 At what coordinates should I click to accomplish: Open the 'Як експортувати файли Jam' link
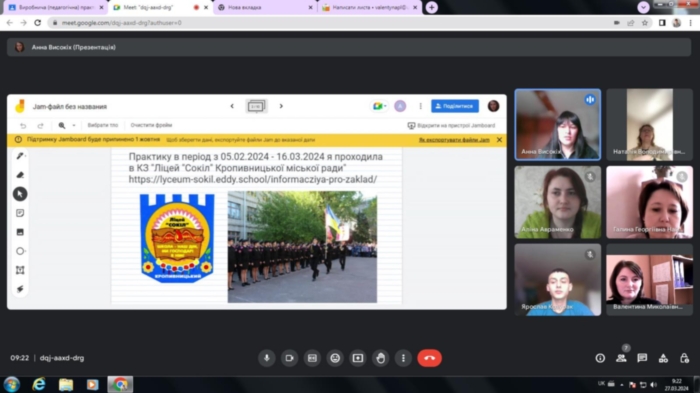tap(454, 140)
